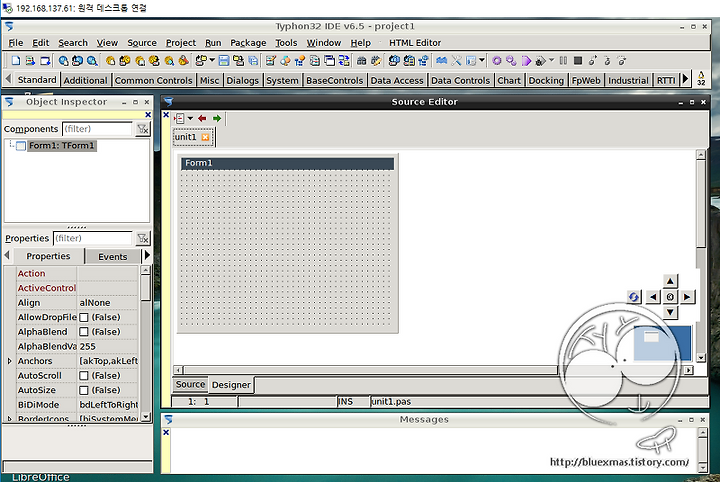The width and height of the screenshot is (720, 482).
Task: Click the Step Into debug icon
Action: (593, 61)
